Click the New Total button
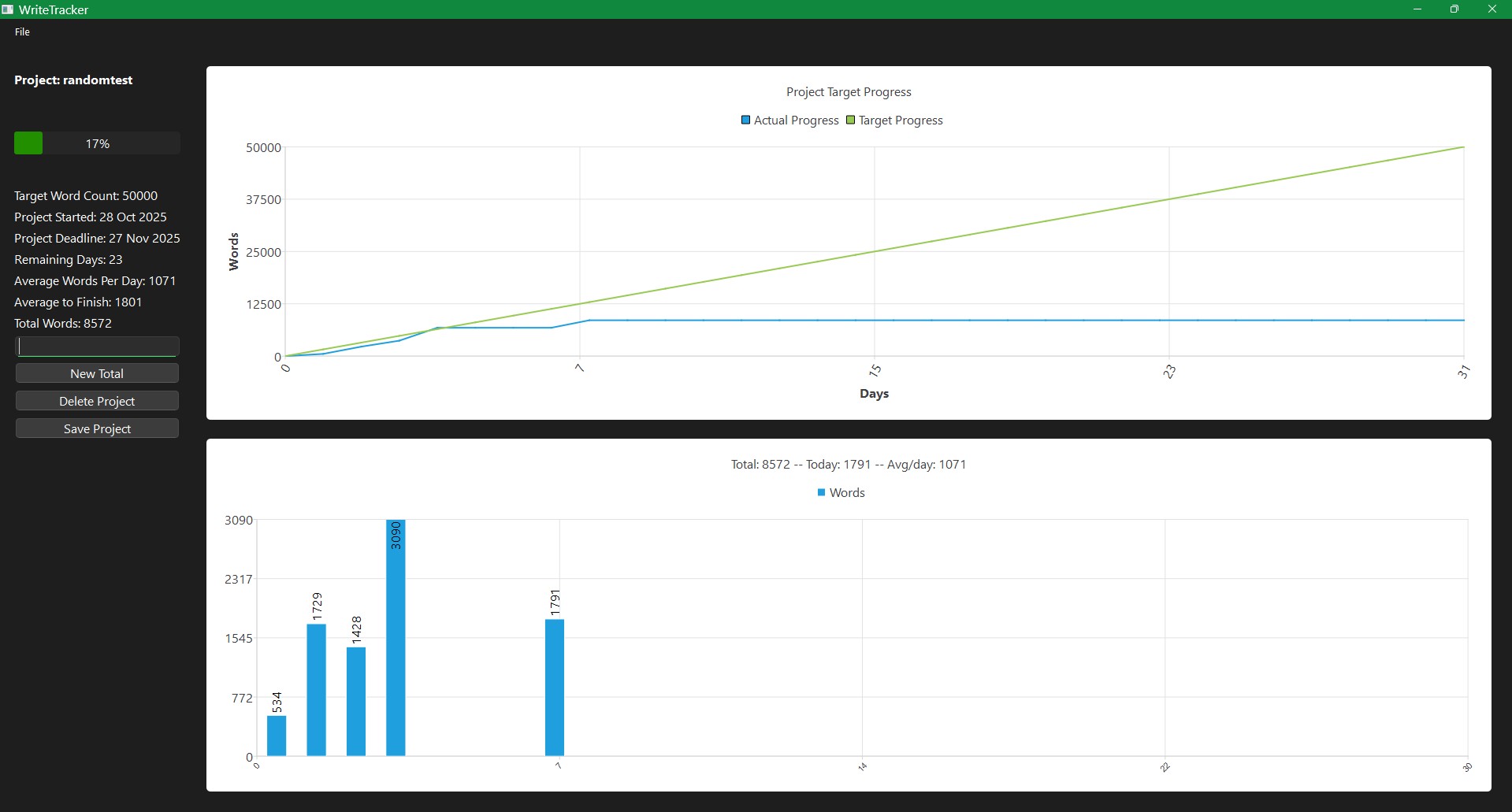 point(97,373)
